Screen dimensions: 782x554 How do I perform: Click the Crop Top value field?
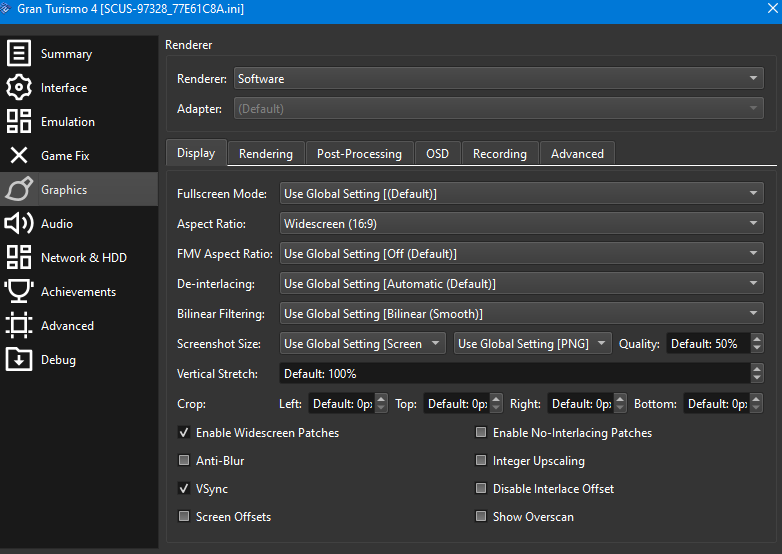click(457, 403)
